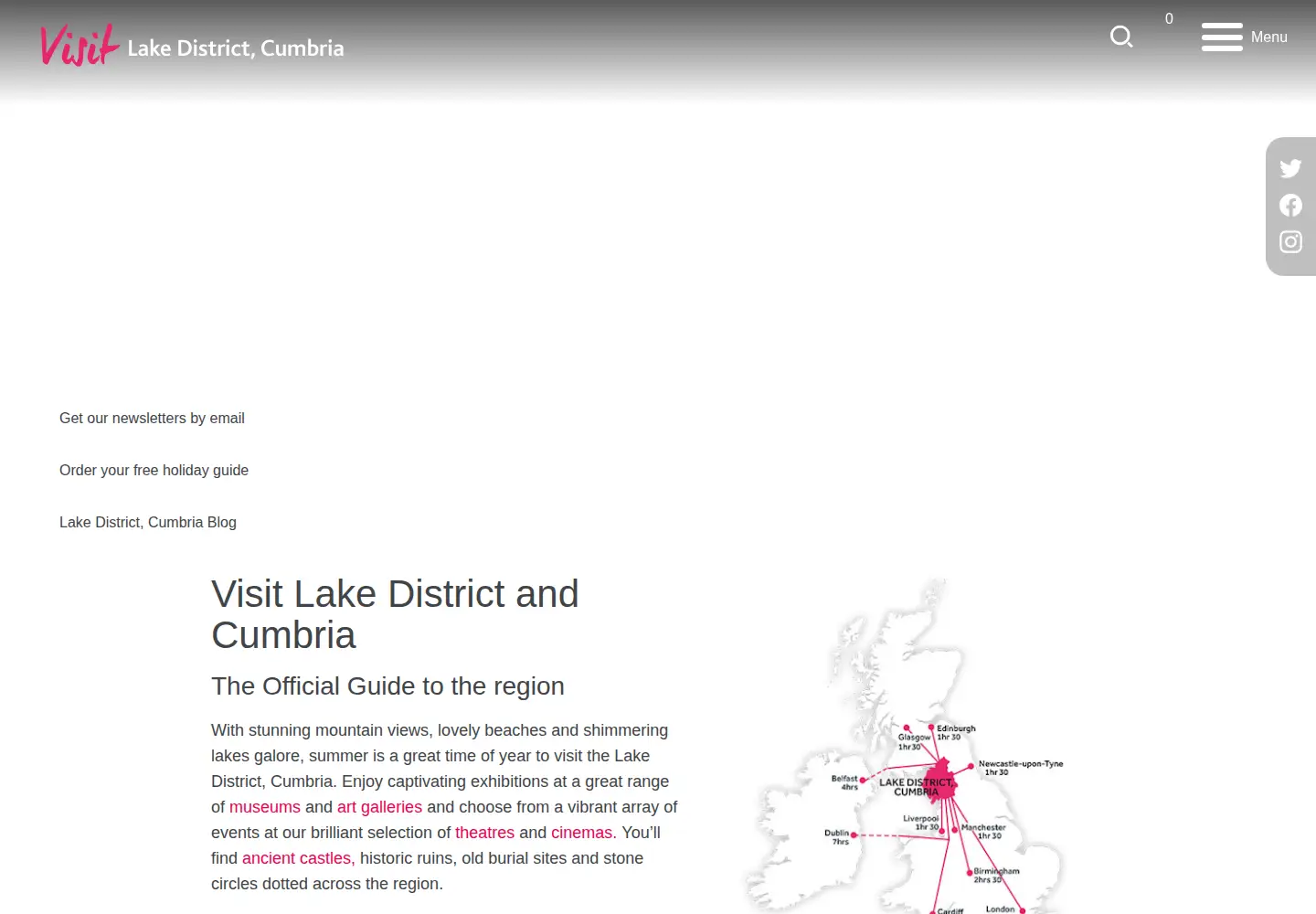Click the Visit Lake District and Cumbria heading
This screenshot has height=914, width=1316.
coord(395,614)
